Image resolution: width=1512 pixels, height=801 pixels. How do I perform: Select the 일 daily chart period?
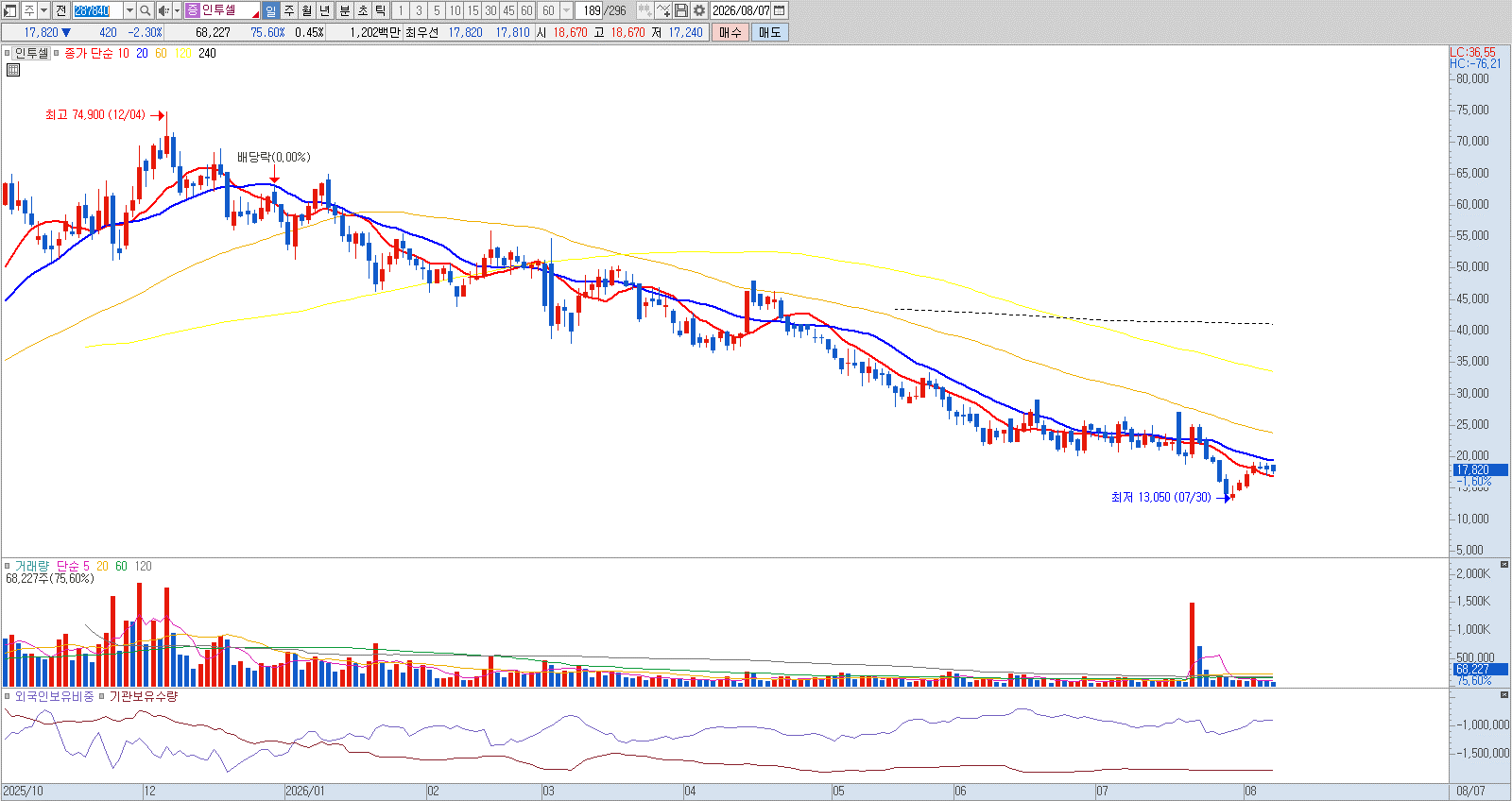point(271,10)
